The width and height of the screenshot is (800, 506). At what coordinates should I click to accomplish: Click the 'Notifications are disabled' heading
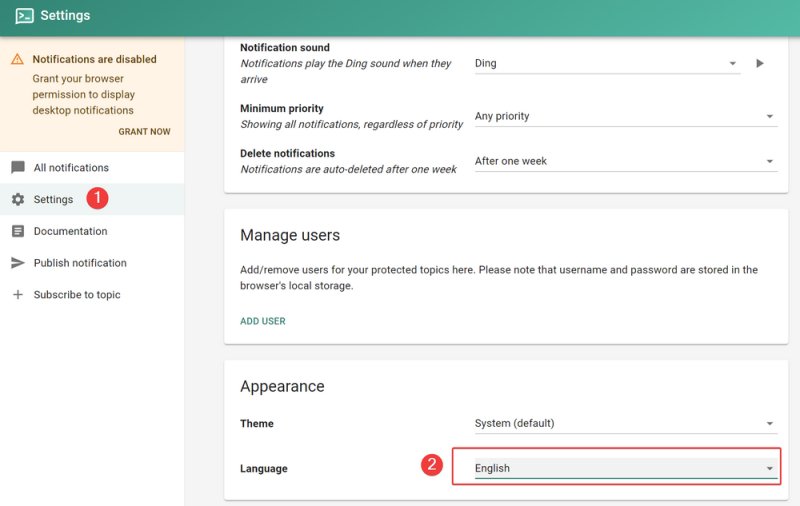coord(94,59)
